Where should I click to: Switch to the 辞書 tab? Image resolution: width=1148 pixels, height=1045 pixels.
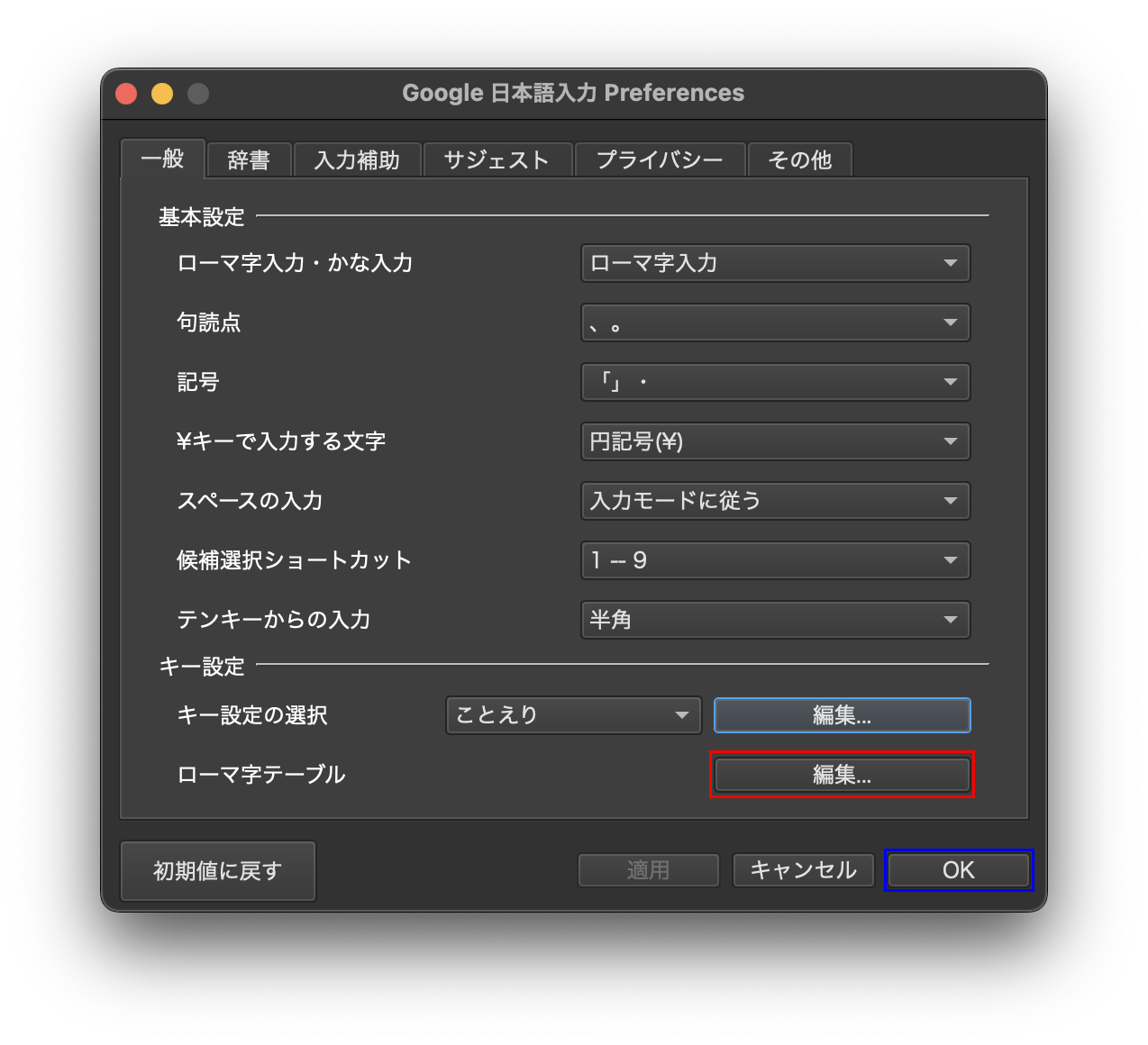tap(249, 160)
